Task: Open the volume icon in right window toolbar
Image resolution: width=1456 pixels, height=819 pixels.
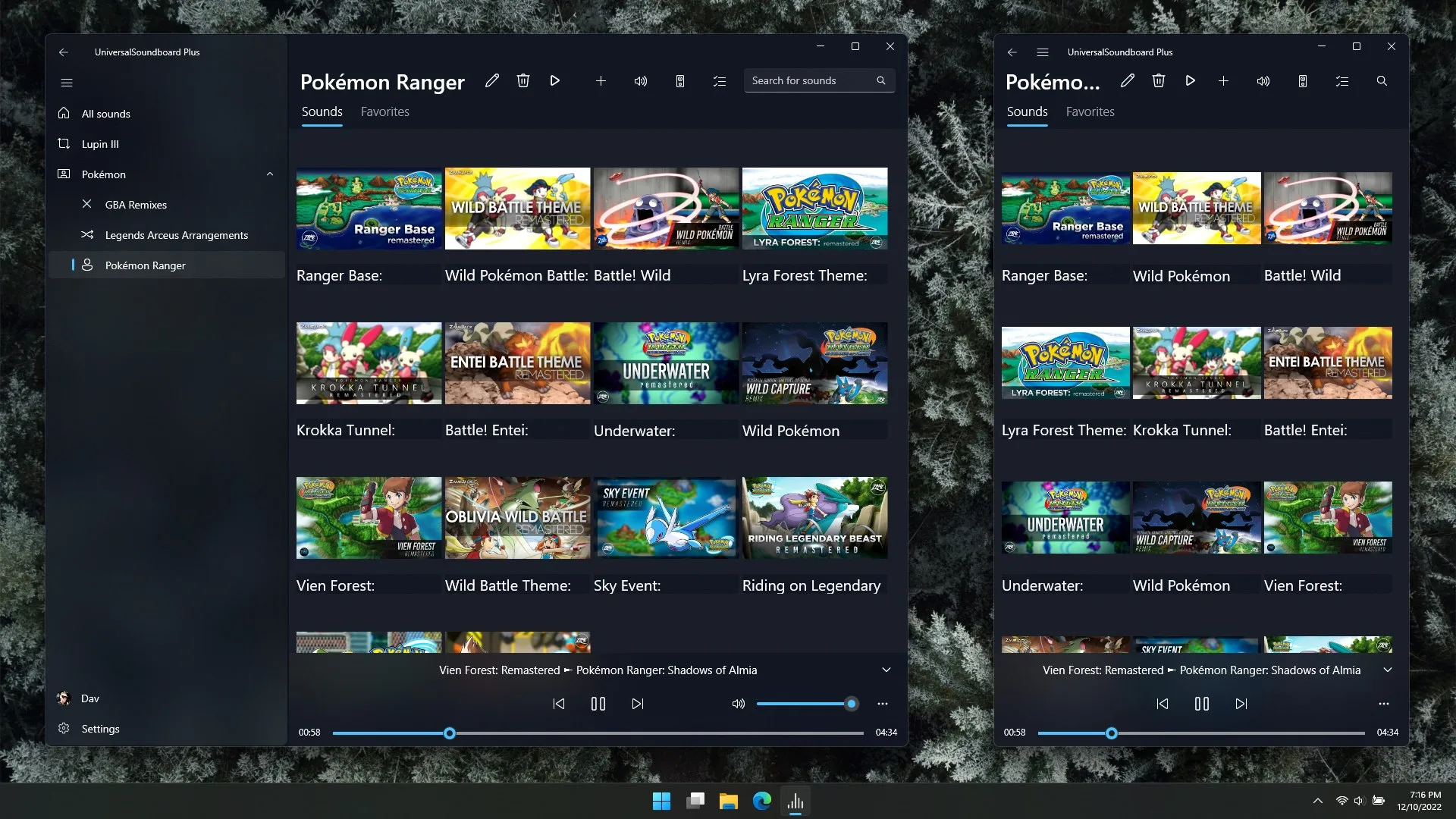Action: coord(1263,80)
